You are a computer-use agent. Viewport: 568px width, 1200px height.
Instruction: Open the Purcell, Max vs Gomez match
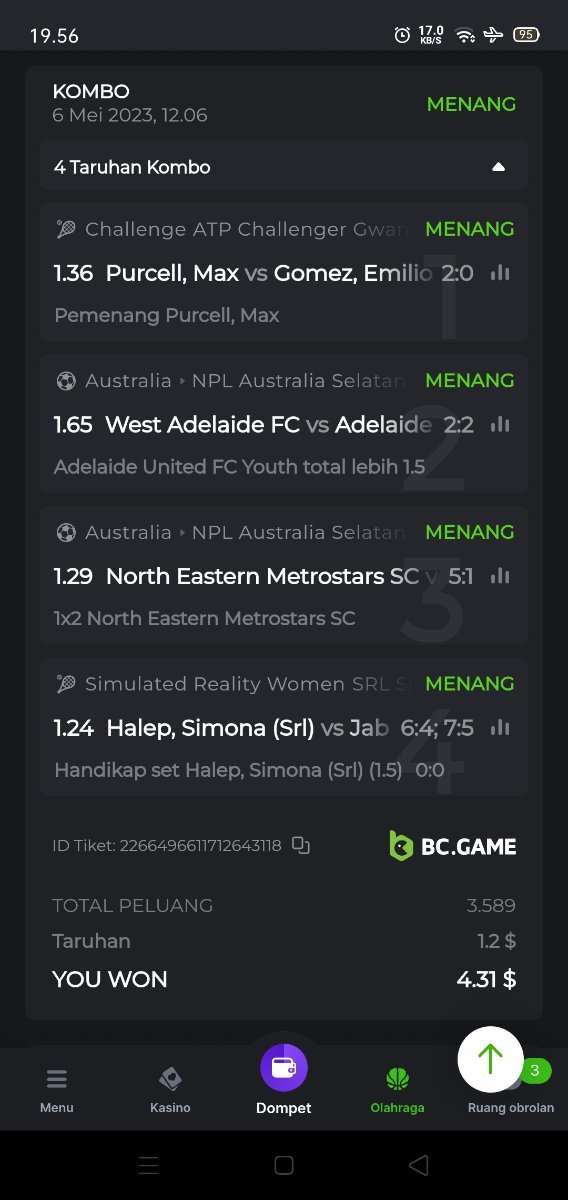[x=264, y=273]
